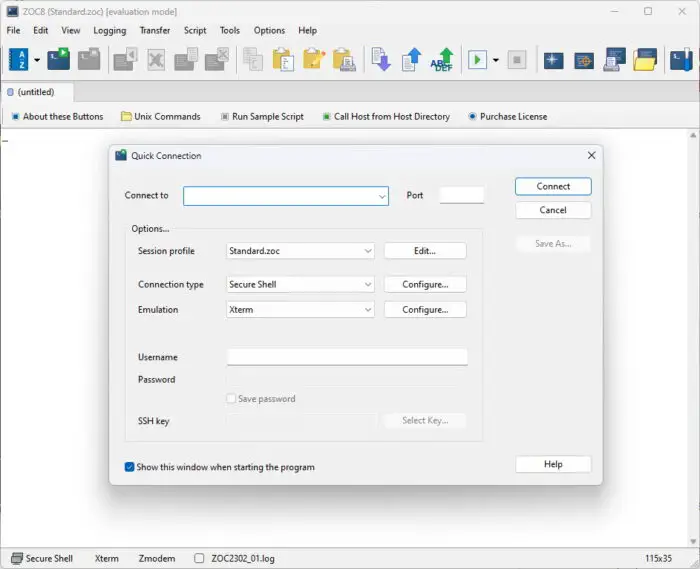700x569 pixels.
Task: Click the upload file arrow icon
Action: (x=411, y=59)
